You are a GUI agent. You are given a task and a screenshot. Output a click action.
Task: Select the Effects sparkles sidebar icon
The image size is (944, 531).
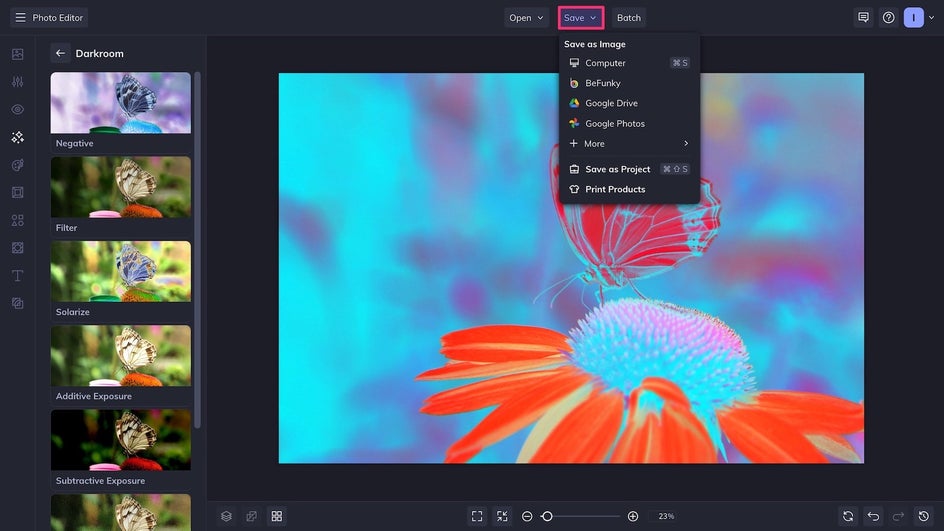tap(17, 137)
